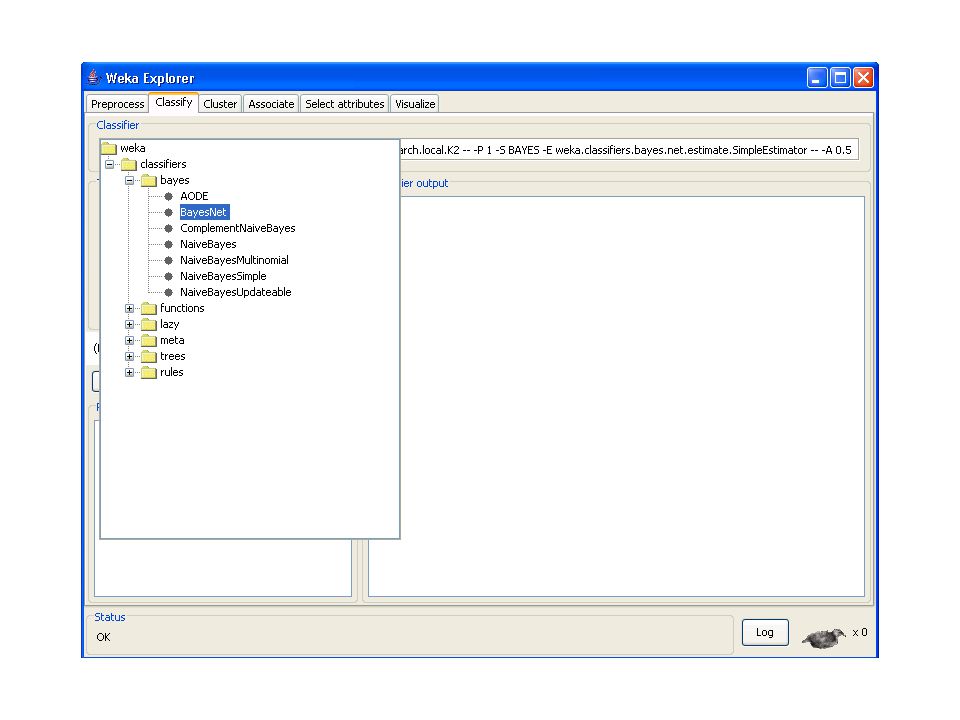This screenshot has height=720, width=960.
Task: Expand the trees tree node
Action: tap(129, 356)
